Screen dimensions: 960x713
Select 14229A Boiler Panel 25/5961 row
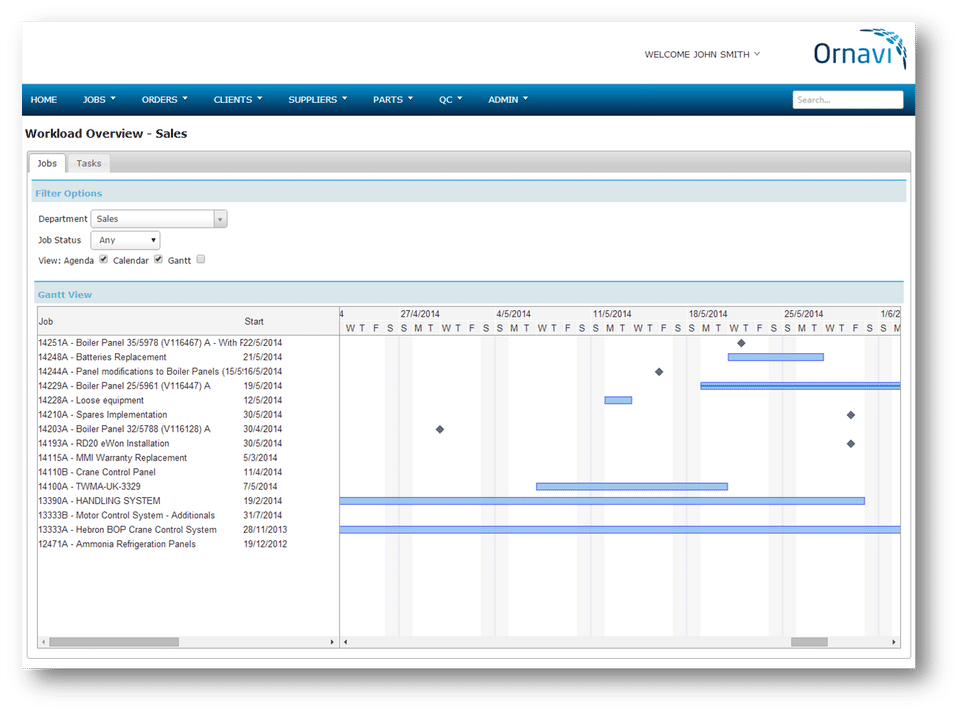(x=188, y=386)
